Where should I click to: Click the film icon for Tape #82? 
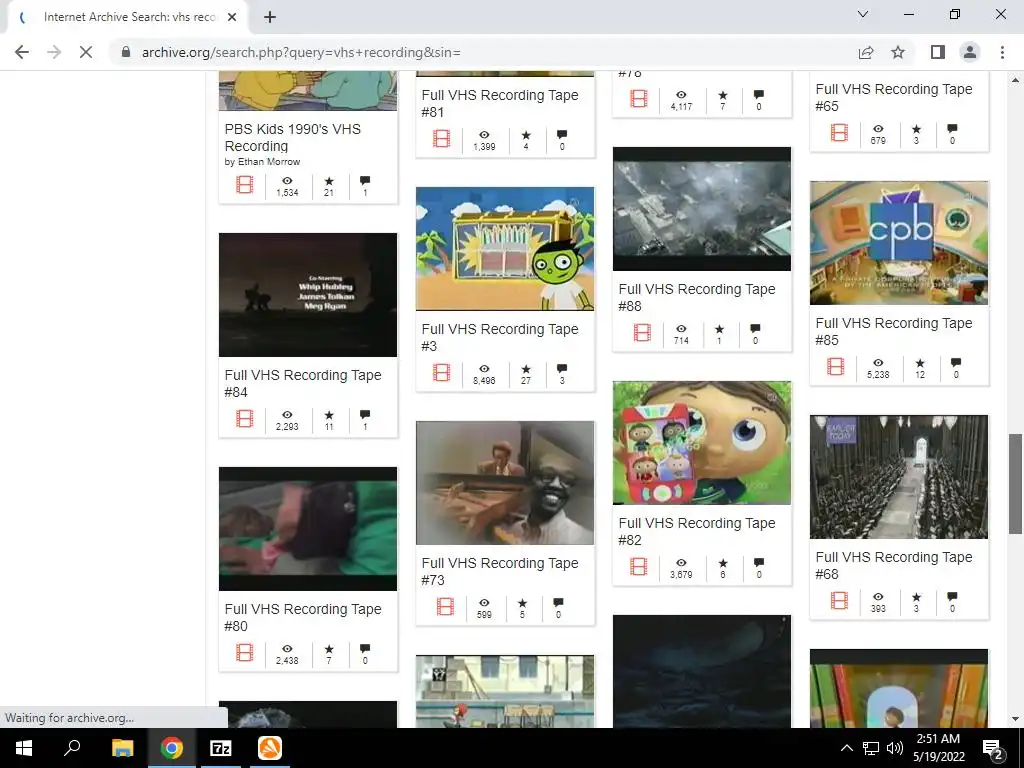tap(639, 566)
